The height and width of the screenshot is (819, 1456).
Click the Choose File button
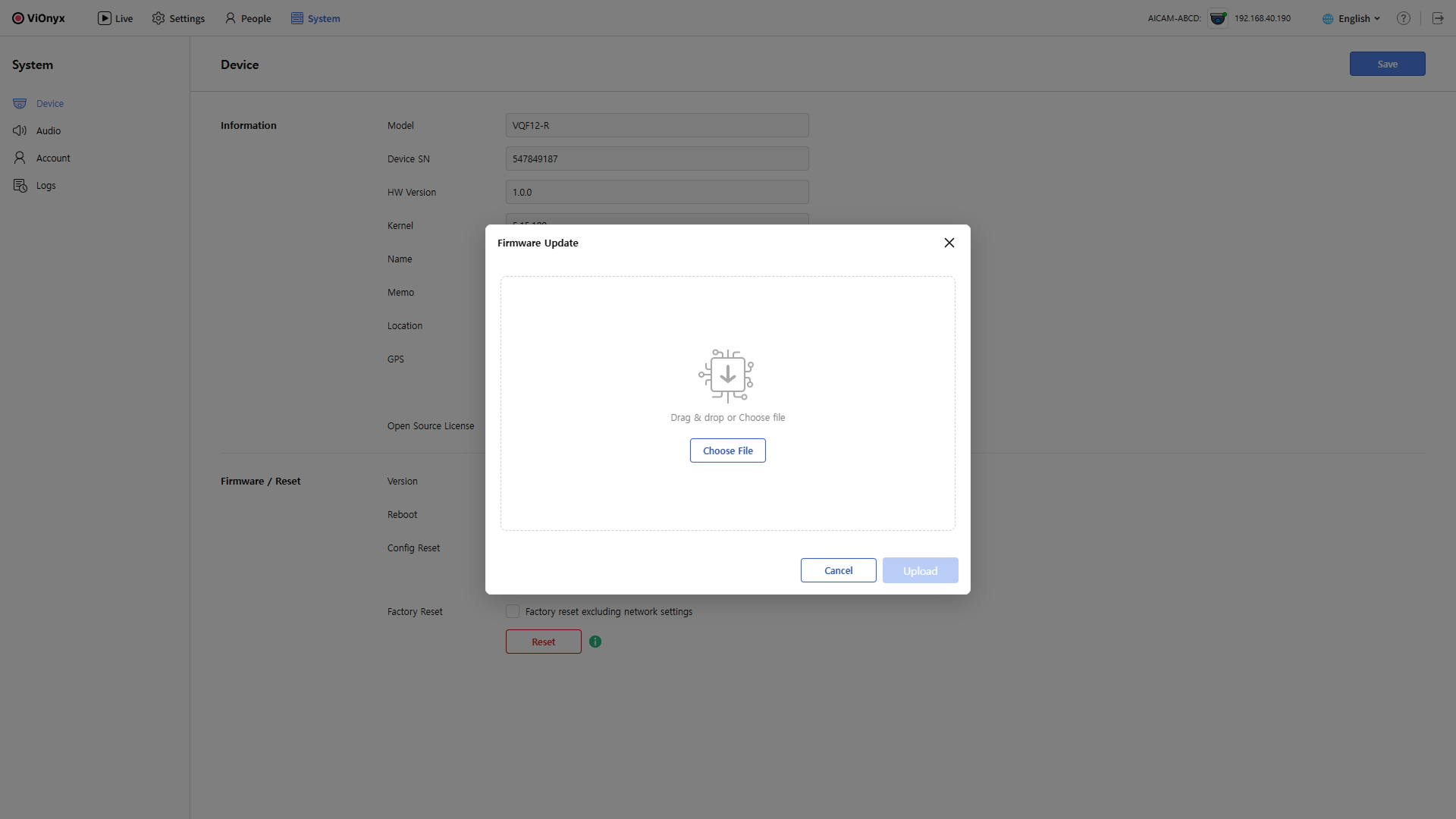tap(727, 450)
